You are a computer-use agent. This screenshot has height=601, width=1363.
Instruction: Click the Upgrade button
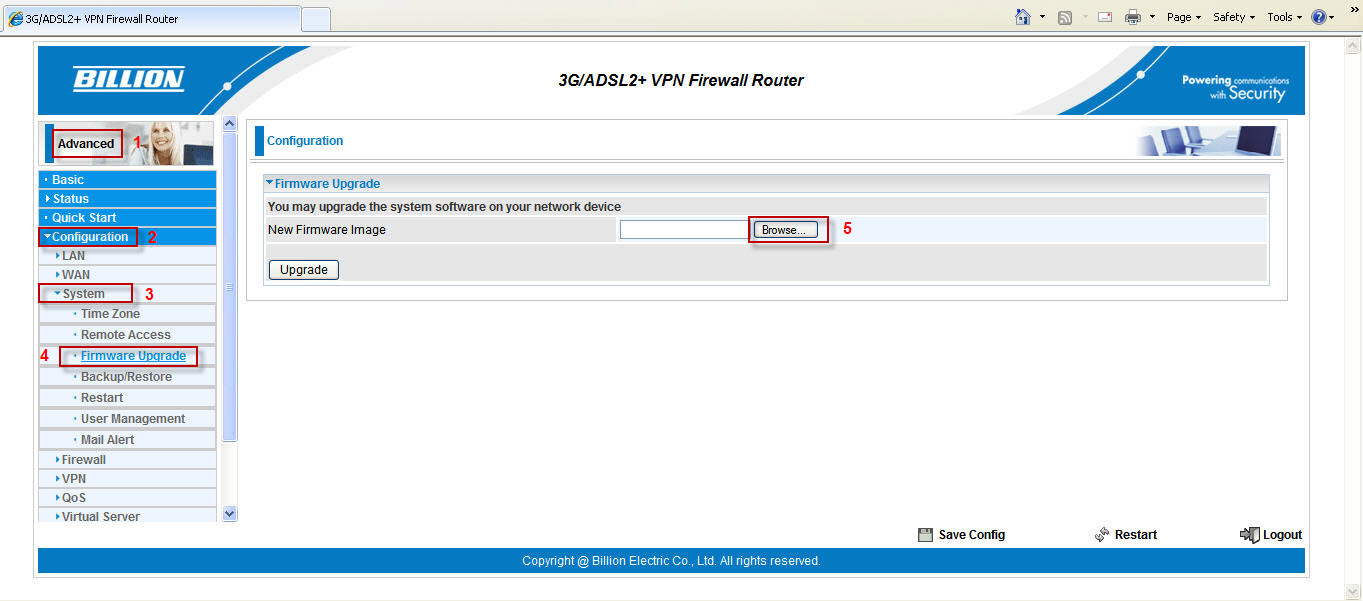[304, 270]
